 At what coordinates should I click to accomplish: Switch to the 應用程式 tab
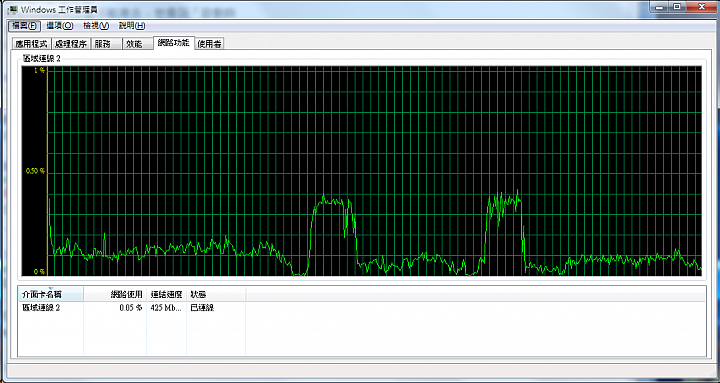[x=31, y=44]
